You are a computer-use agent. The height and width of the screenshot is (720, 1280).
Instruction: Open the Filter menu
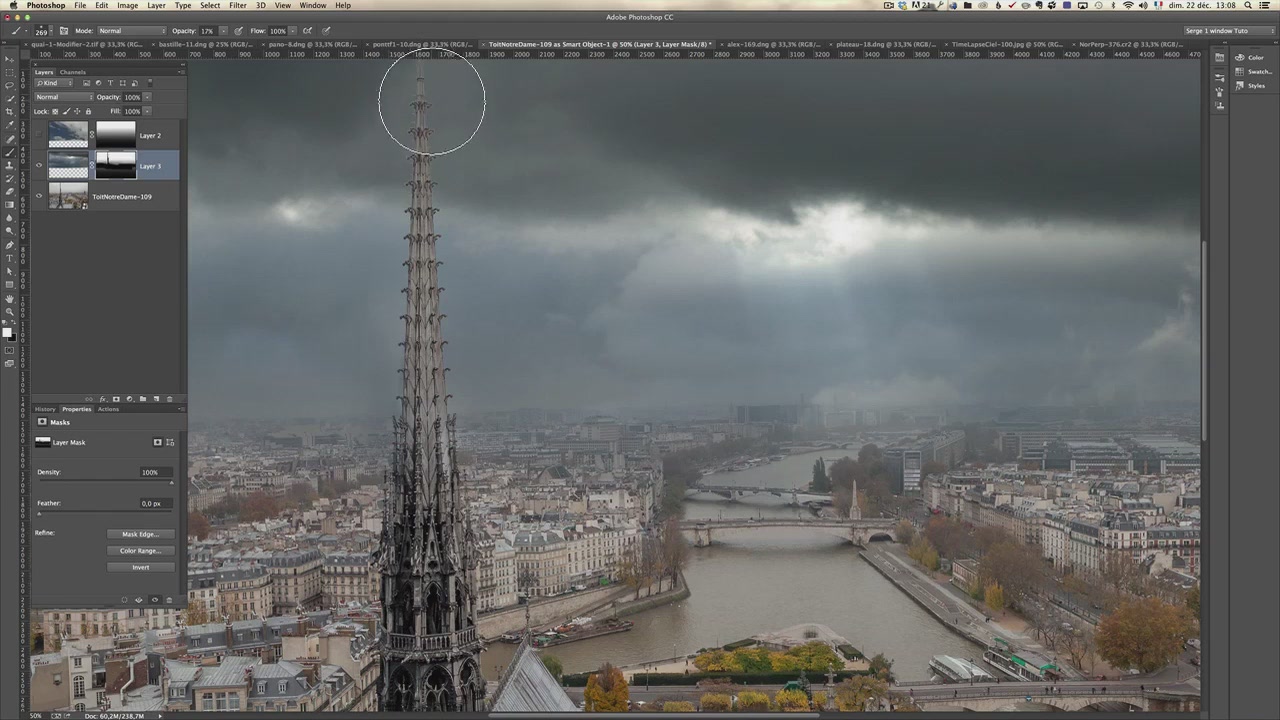[238, 5]
